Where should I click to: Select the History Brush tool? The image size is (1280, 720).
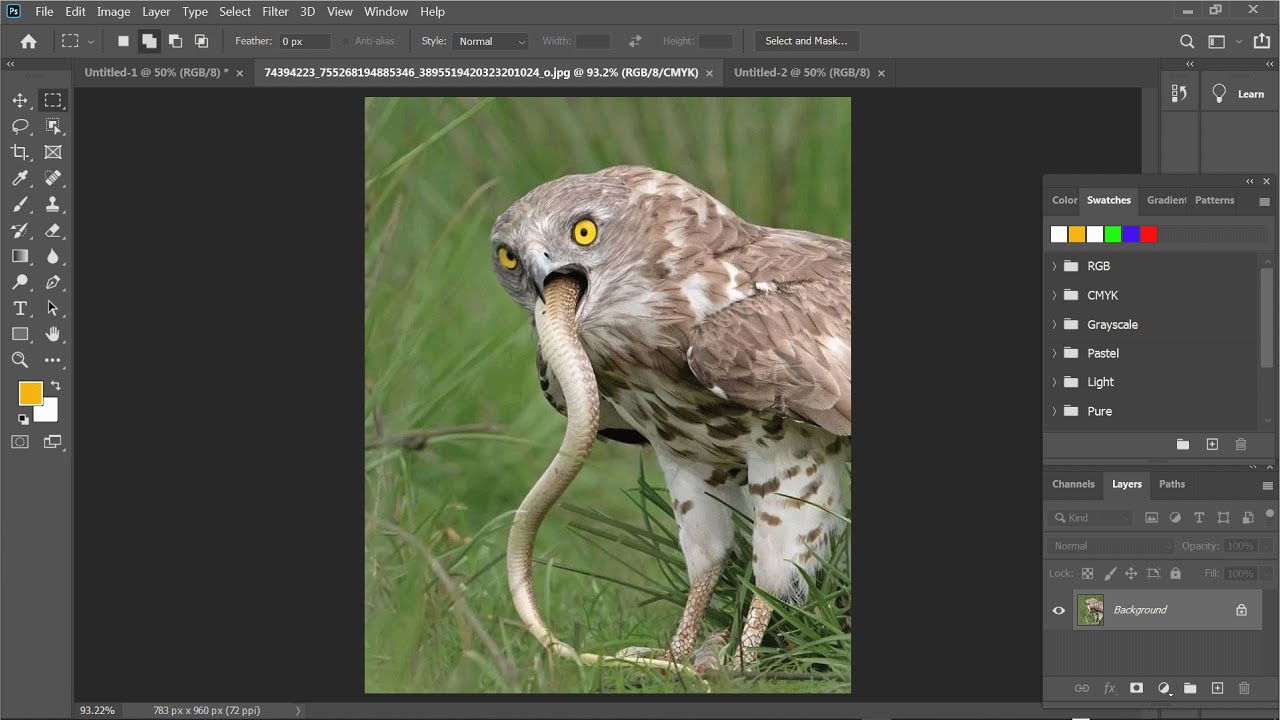20,230
